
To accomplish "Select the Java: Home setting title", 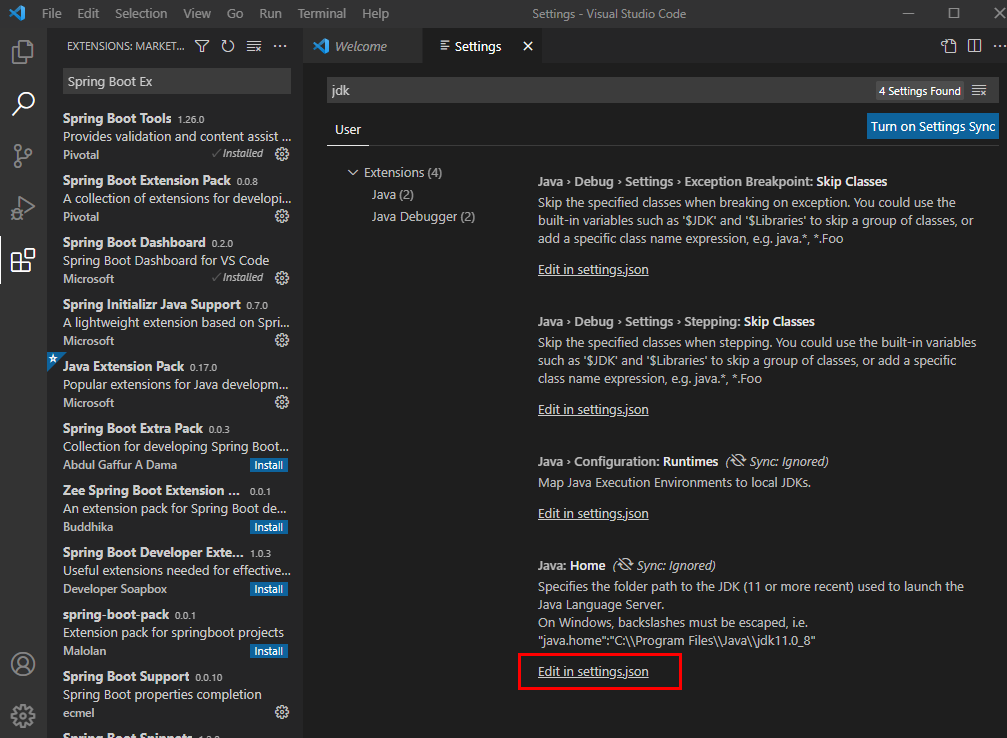I will 572,566.
